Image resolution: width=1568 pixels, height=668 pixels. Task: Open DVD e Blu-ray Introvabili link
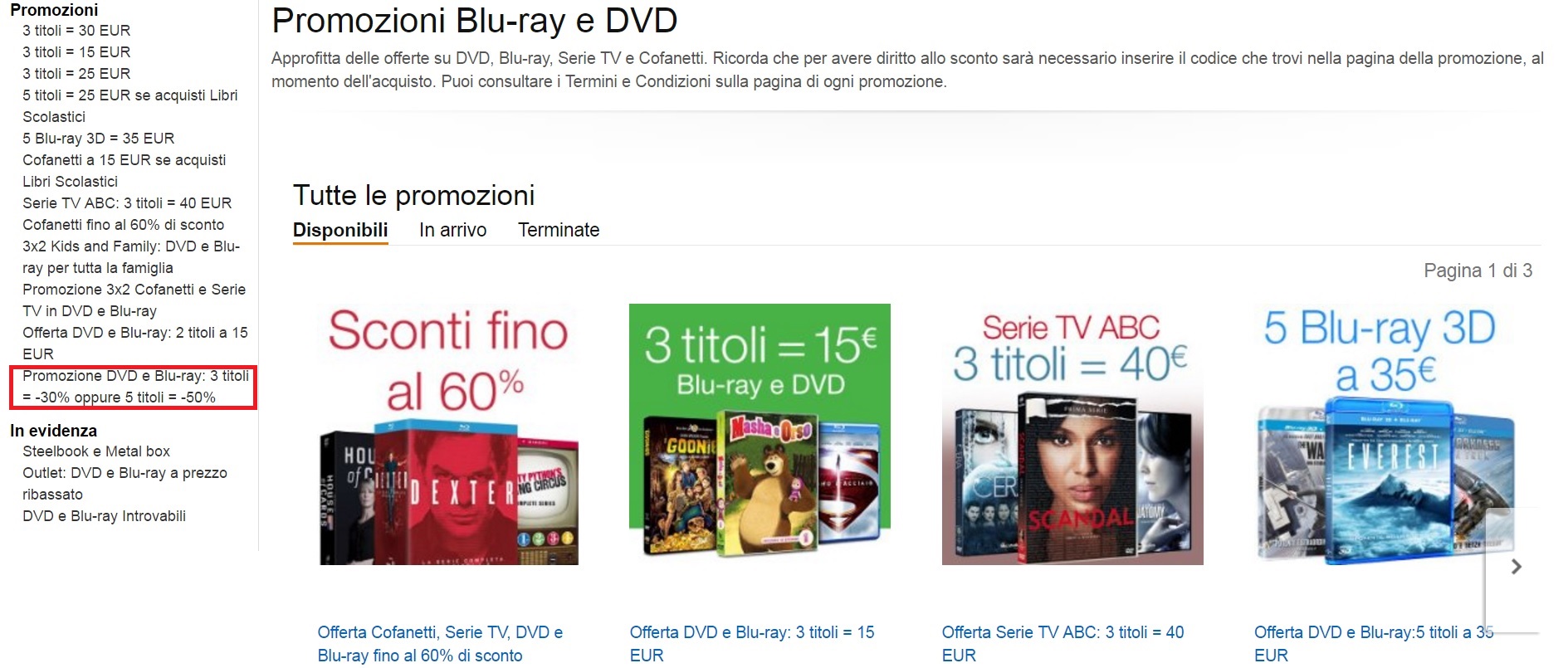(x=104, y=516)
